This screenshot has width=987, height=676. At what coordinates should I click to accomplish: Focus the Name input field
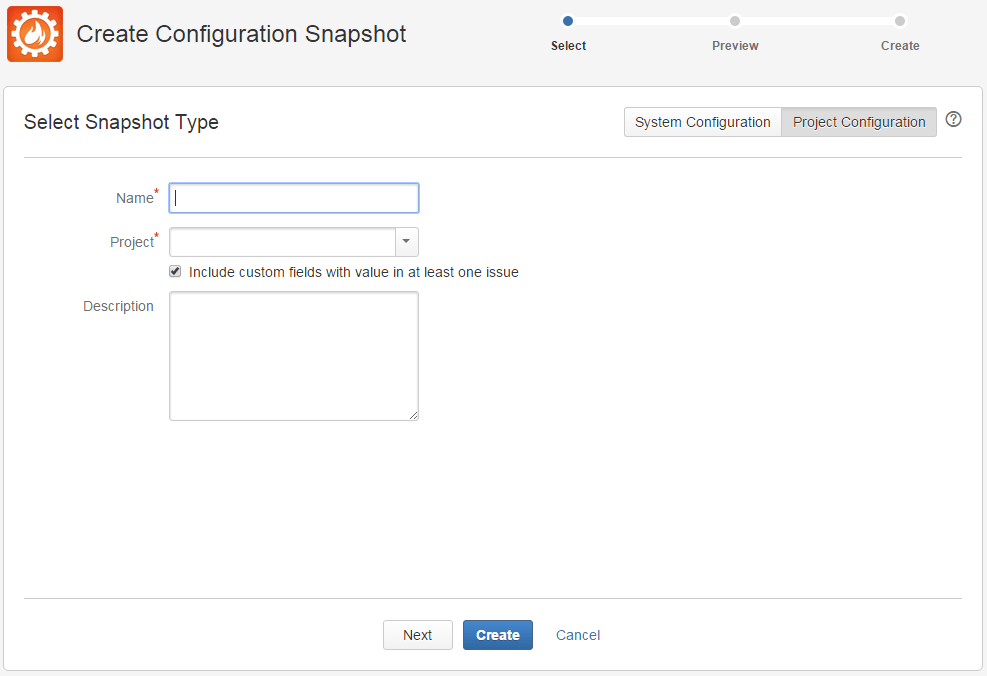tap(294, 198)
